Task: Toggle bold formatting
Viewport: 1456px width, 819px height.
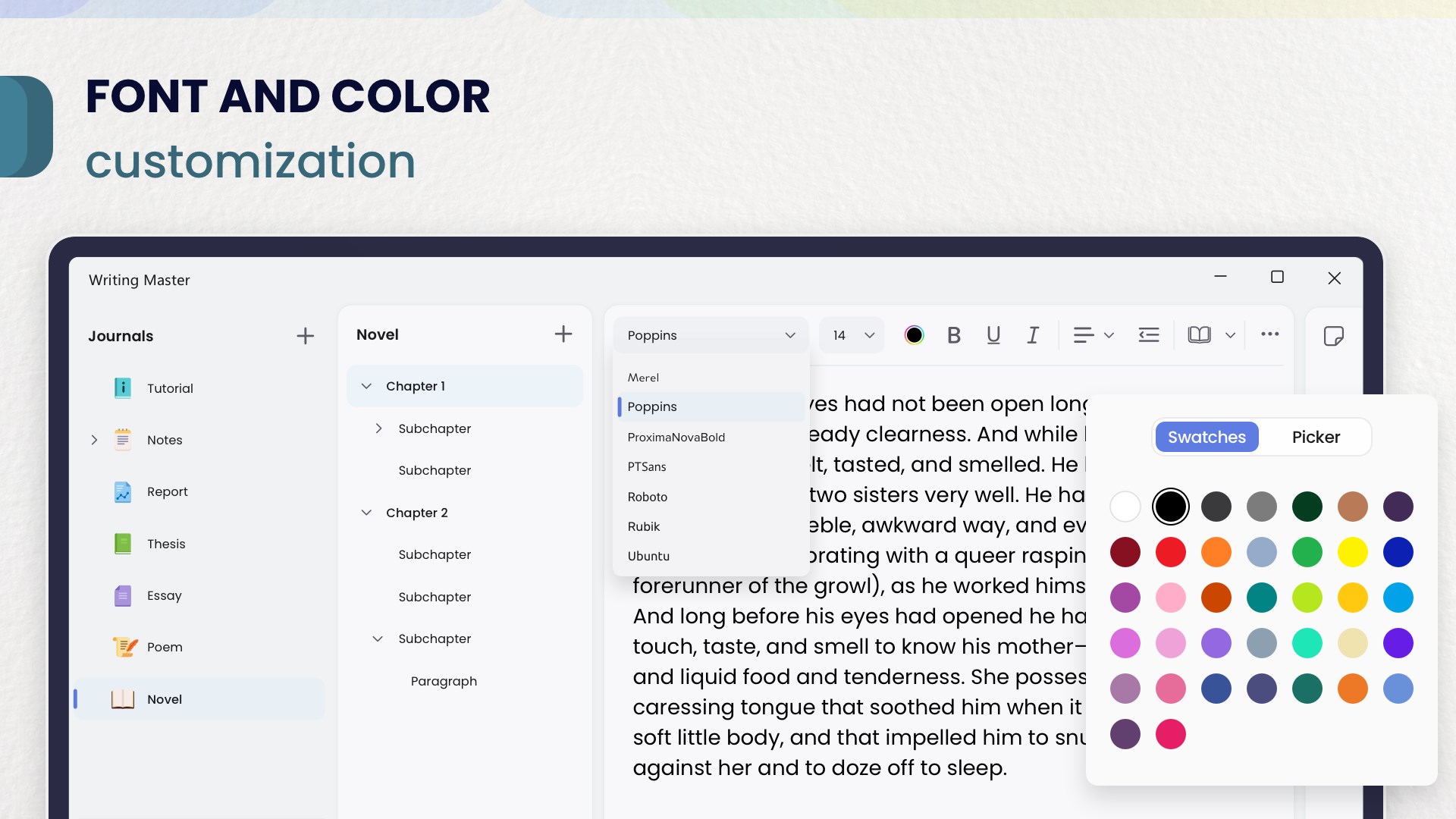Action: (954, 335)
